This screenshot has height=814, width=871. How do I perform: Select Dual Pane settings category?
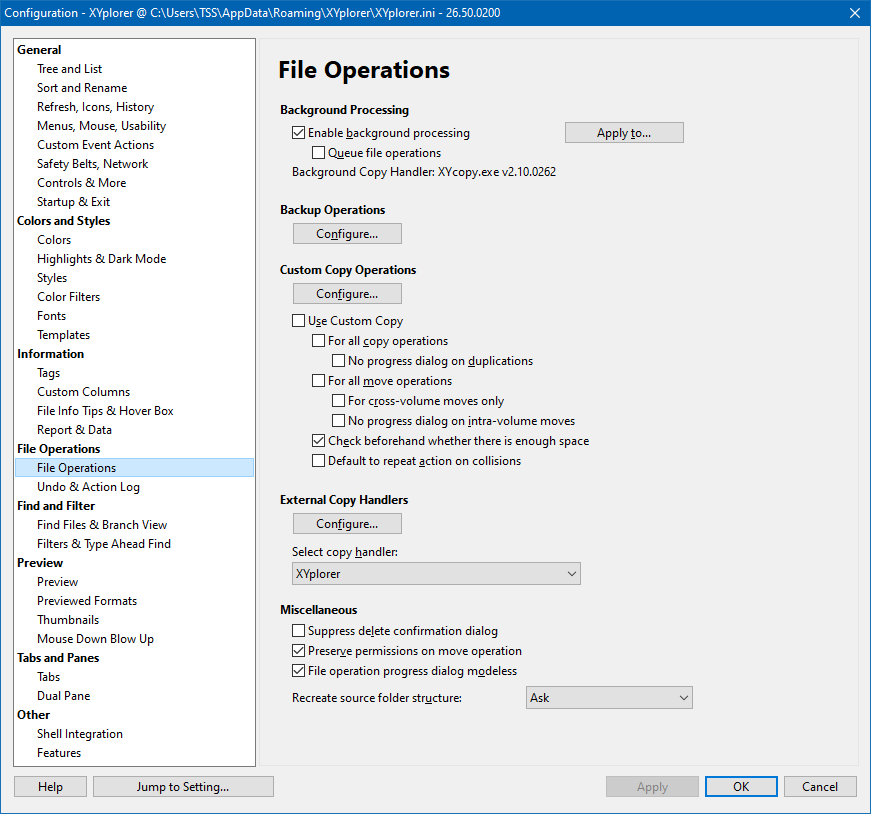click(63, 696)
